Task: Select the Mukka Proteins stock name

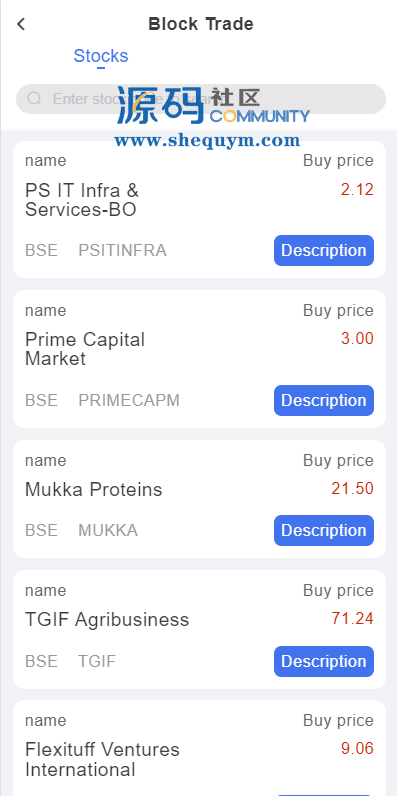Action: coord(93,489)
